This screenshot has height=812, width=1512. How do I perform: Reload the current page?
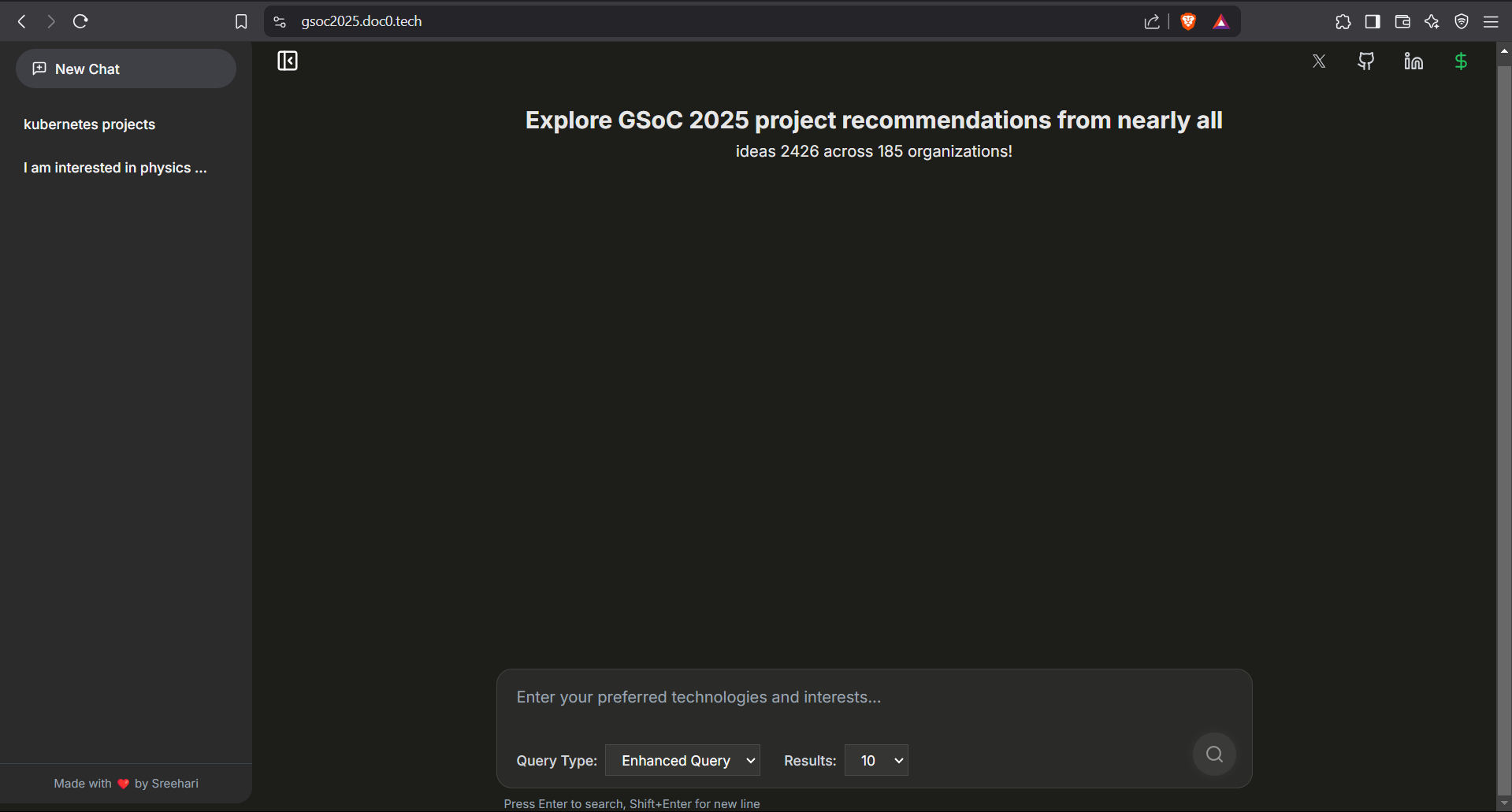point(80,21)
